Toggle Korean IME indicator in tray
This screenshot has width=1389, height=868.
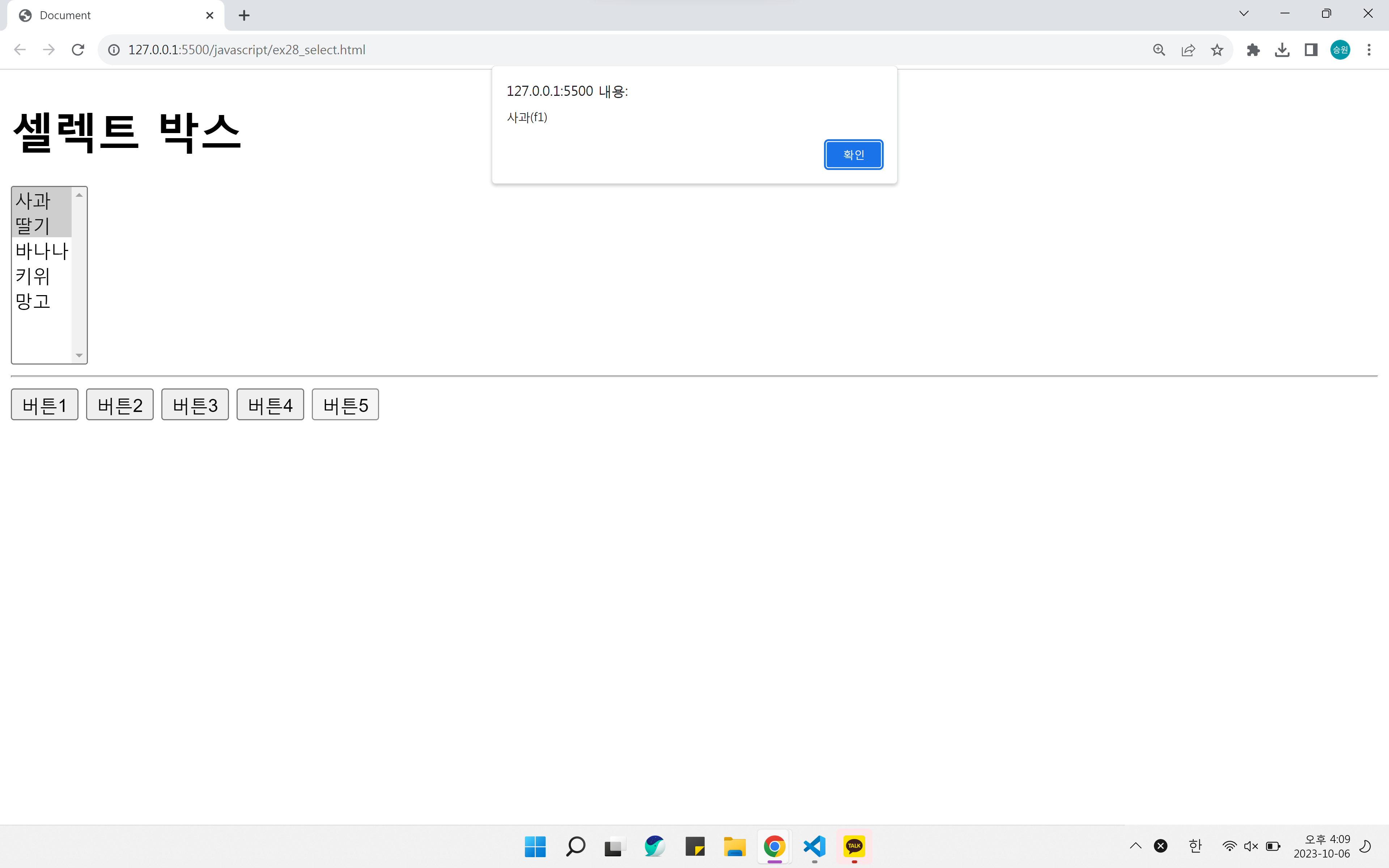coord(1195,846)
